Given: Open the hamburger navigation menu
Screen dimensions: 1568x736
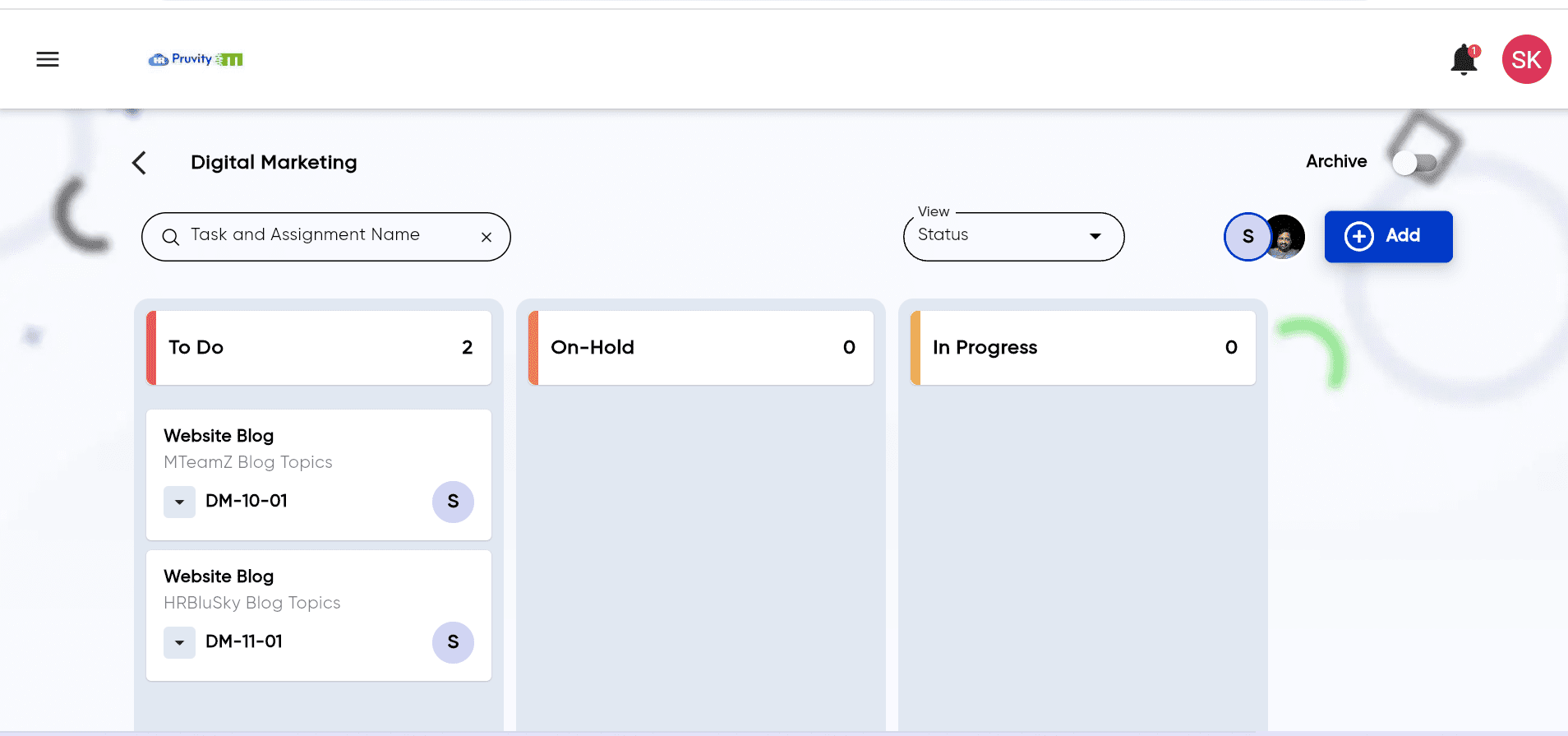Looking at the screenshot, I should (48, 59).
